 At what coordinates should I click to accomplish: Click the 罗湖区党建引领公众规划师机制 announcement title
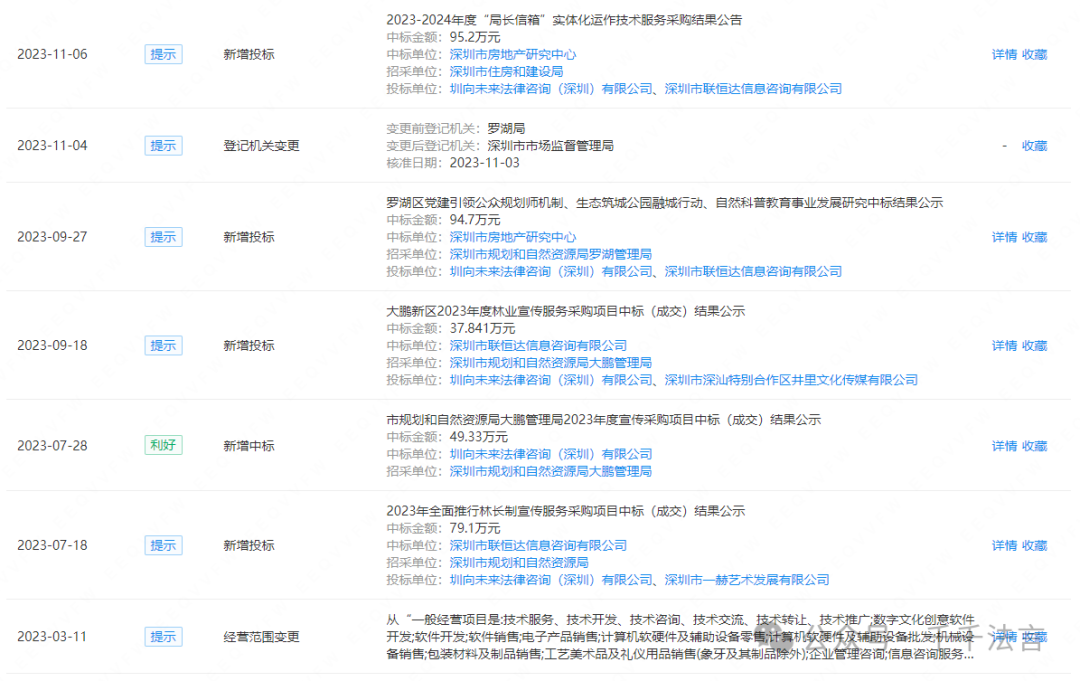click(664, 202)
